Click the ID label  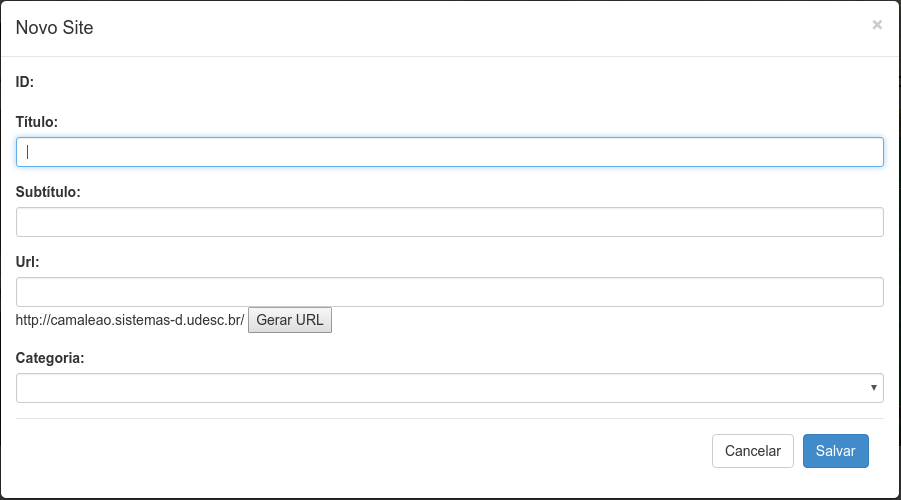[x=25, y=81]
